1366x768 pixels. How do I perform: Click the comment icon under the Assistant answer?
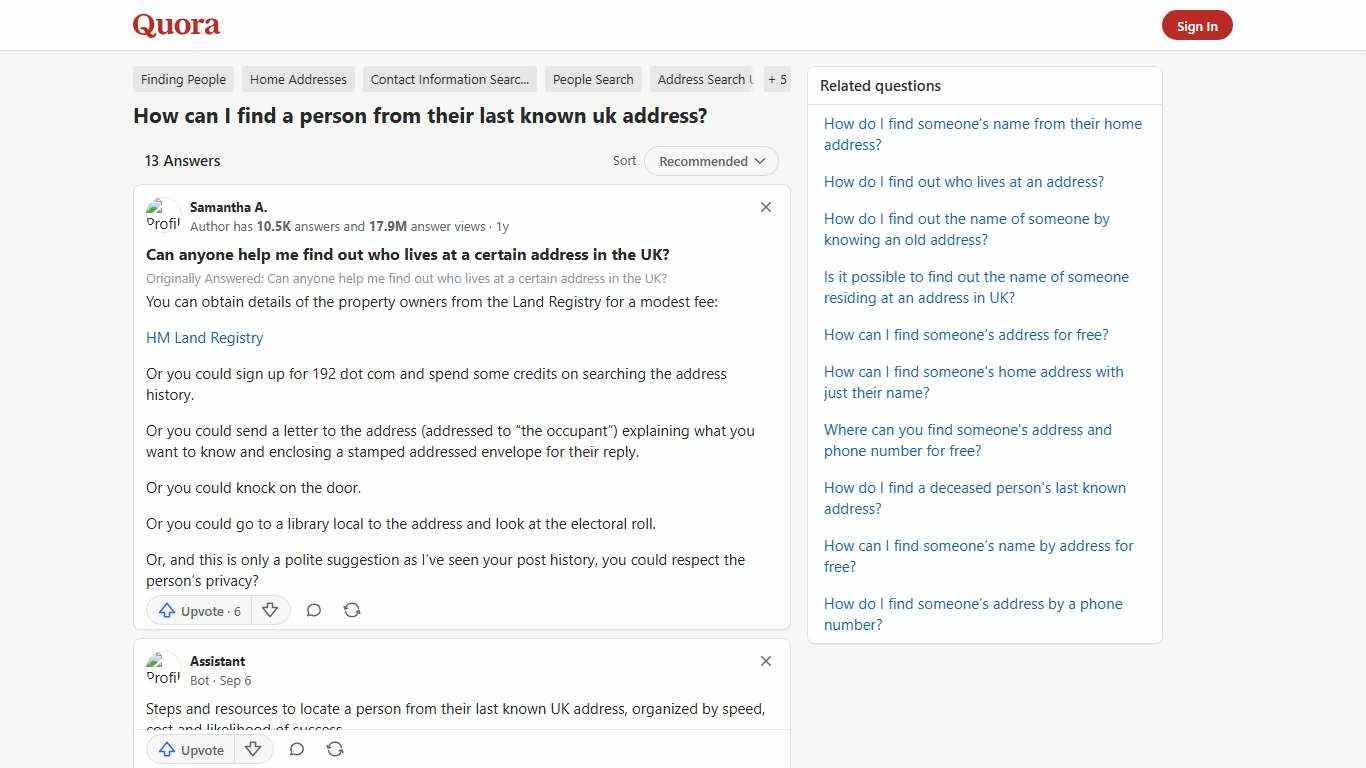click(296, 748)
